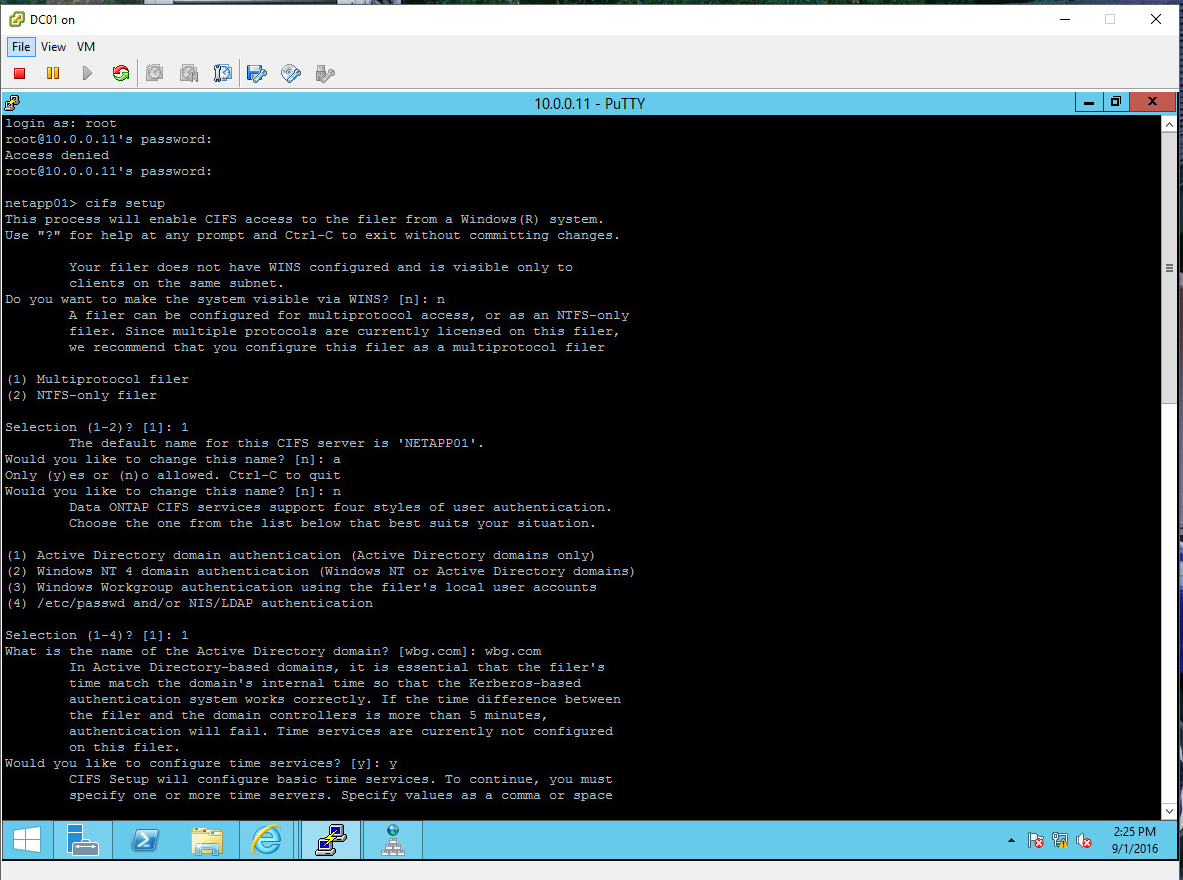Open the View menu
This screenshot has width=1183, height=880.
point(53,47)
